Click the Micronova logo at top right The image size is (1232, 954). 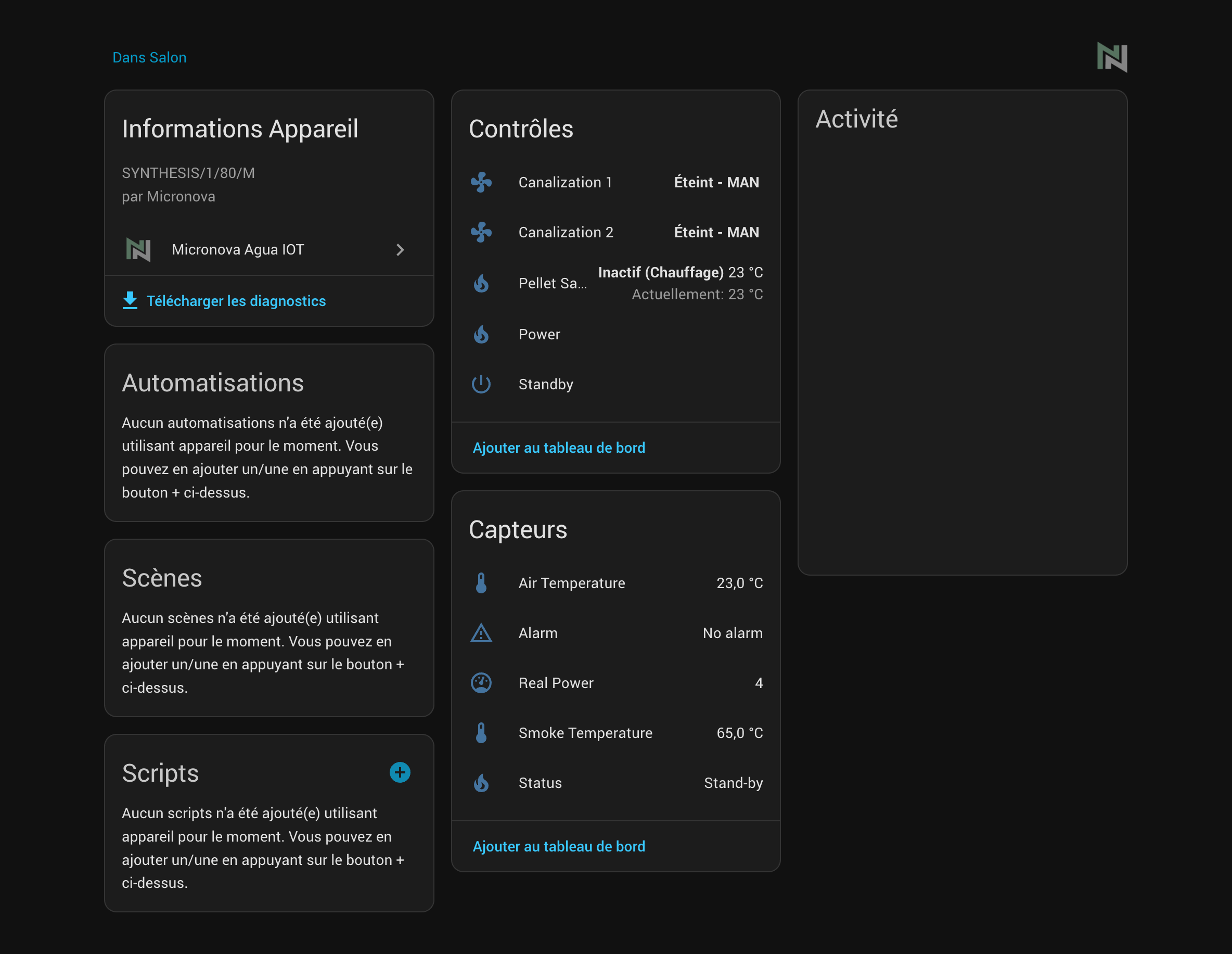[x=1111, y=57]
